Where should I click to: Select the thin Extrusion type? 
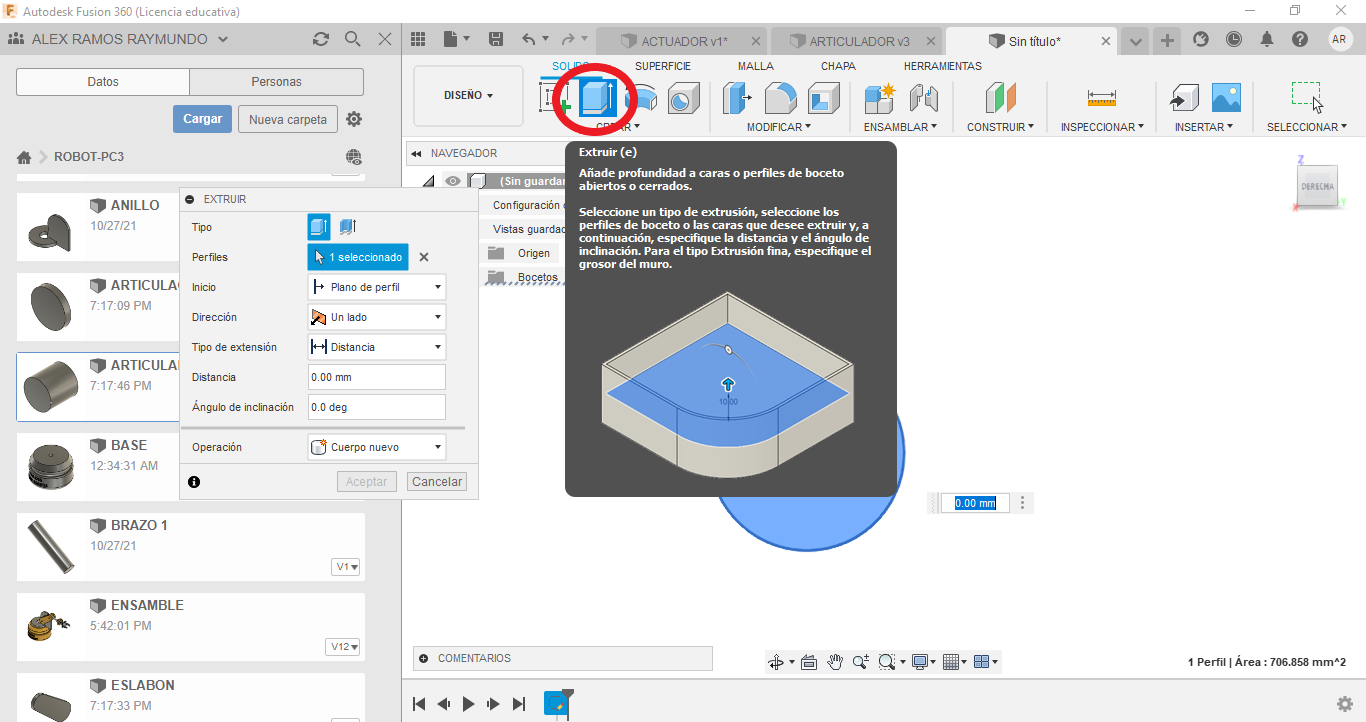tap(347, 227)
